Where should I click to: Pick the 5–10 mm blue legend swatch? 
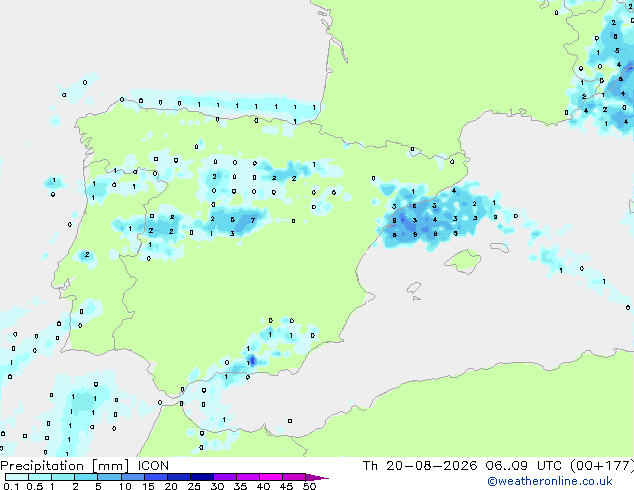[109, 477]
